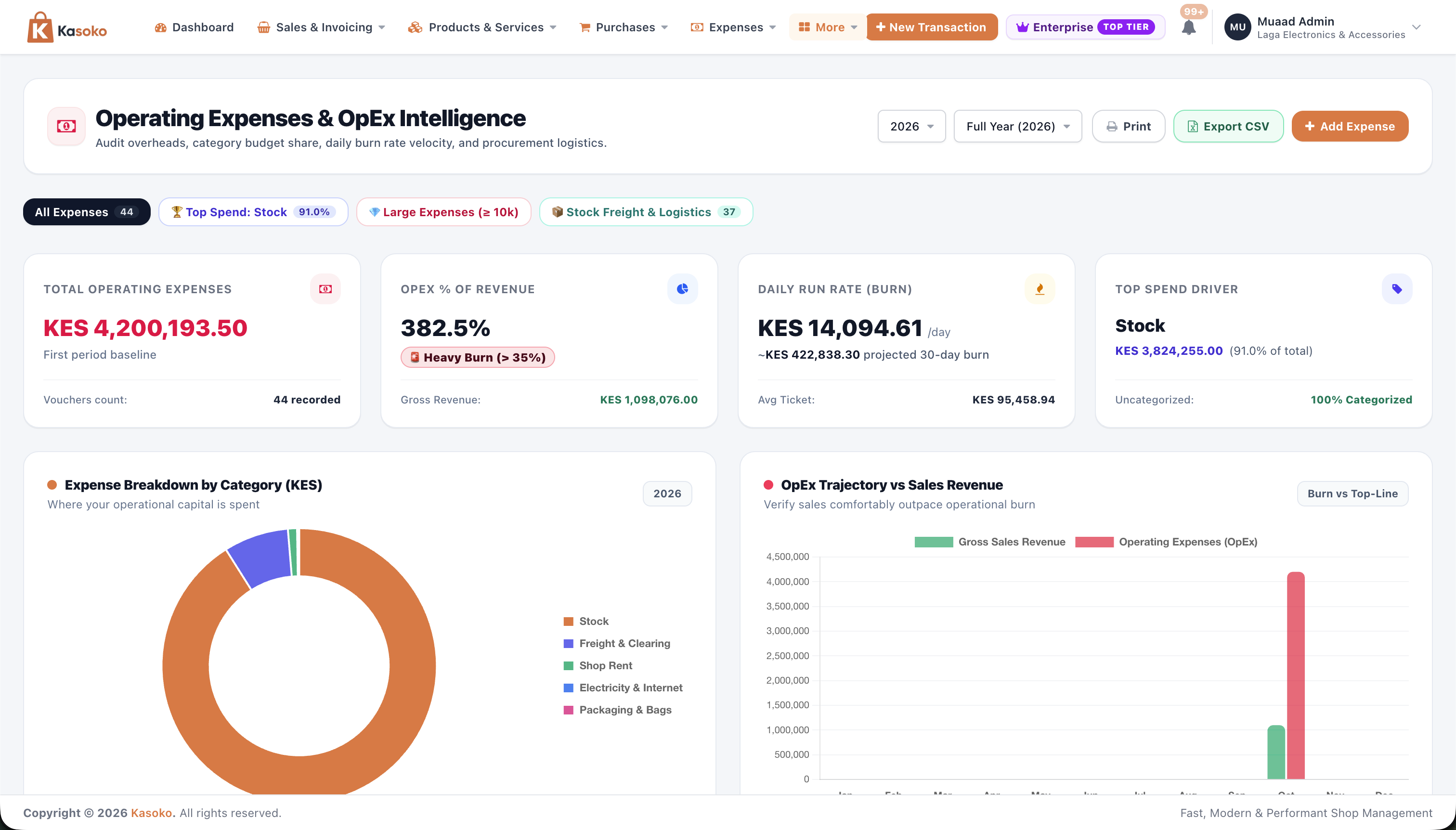1456x830 pixels.
Task: Click the red OpEx bar in October
Action: [1295, 675]
